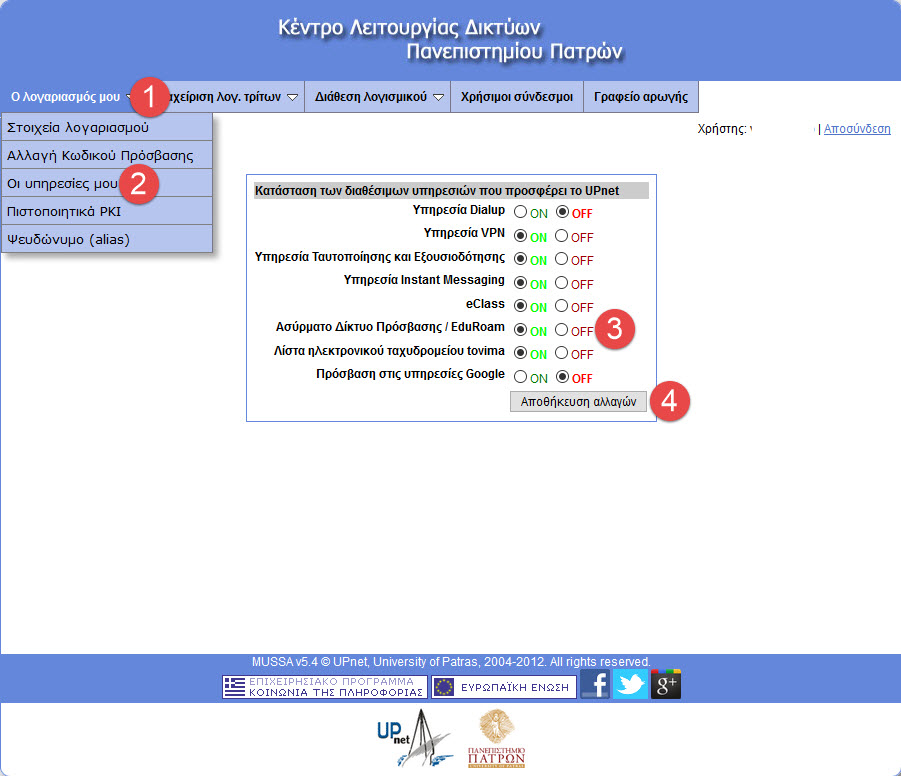The width and height of the screenshot is (901, 776).
Task: Open the Google Plus icon
Action: [666, 684]
